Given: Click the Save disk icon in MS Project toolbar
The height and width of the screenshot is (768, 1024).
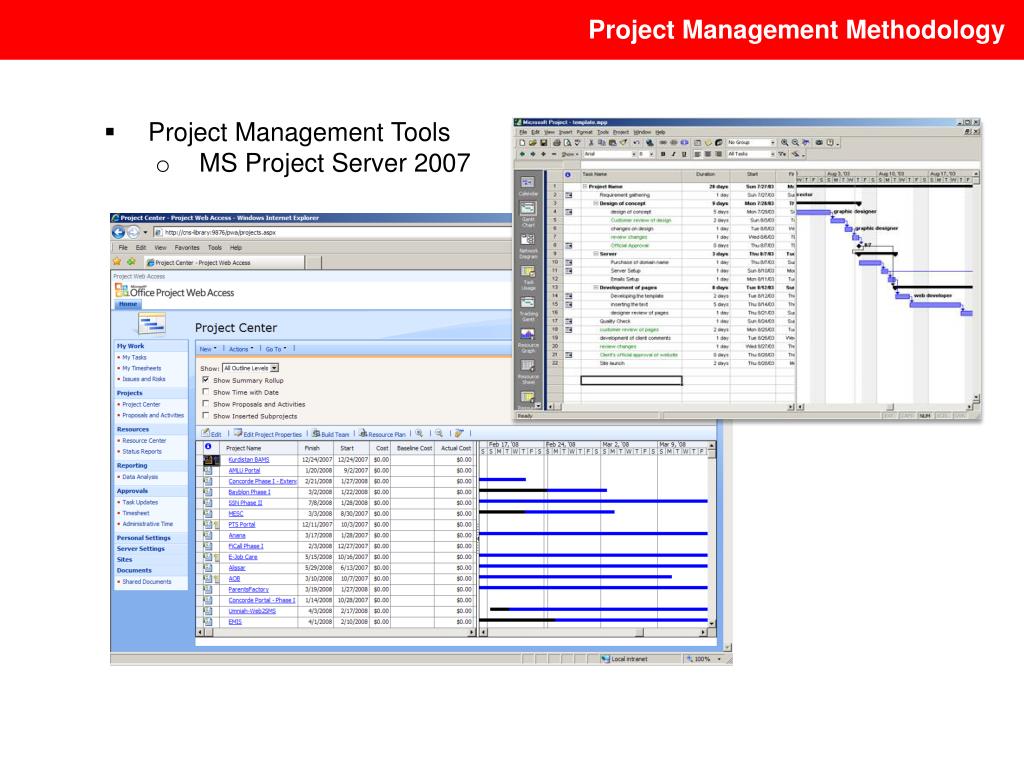Looking at the screenshot, I should point(543,142).
